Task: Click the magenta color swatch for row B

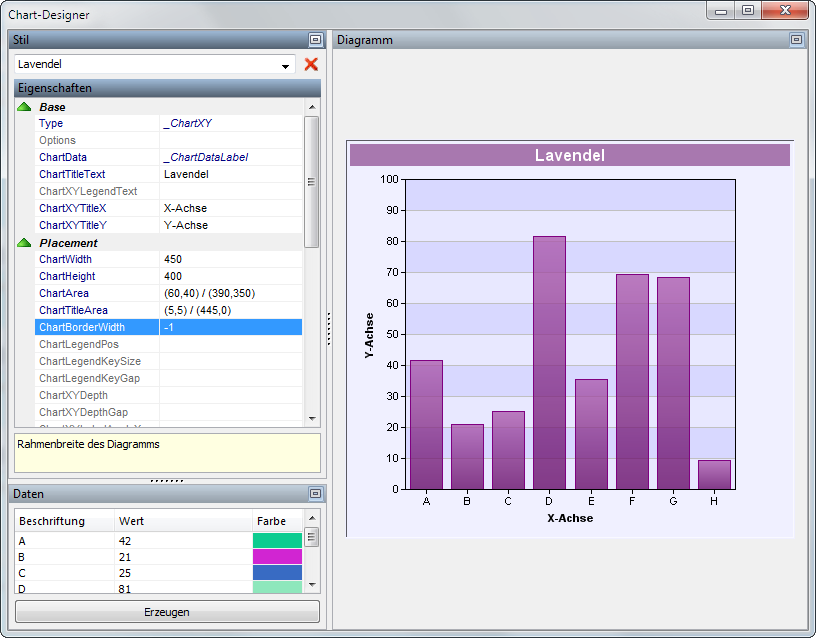Action: point(277,557)
